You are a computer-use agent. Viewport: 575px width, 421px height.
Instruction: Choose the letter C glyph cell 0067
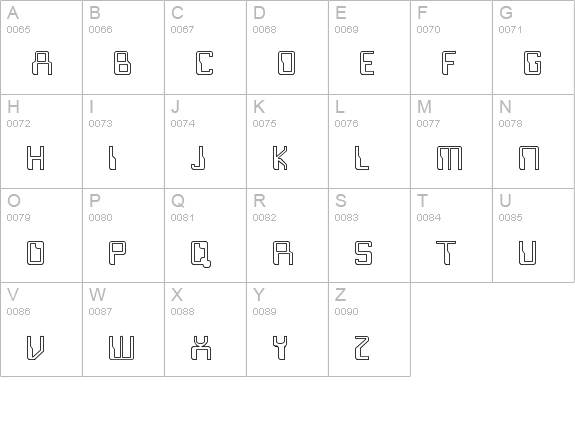click(x=205, y=63)
